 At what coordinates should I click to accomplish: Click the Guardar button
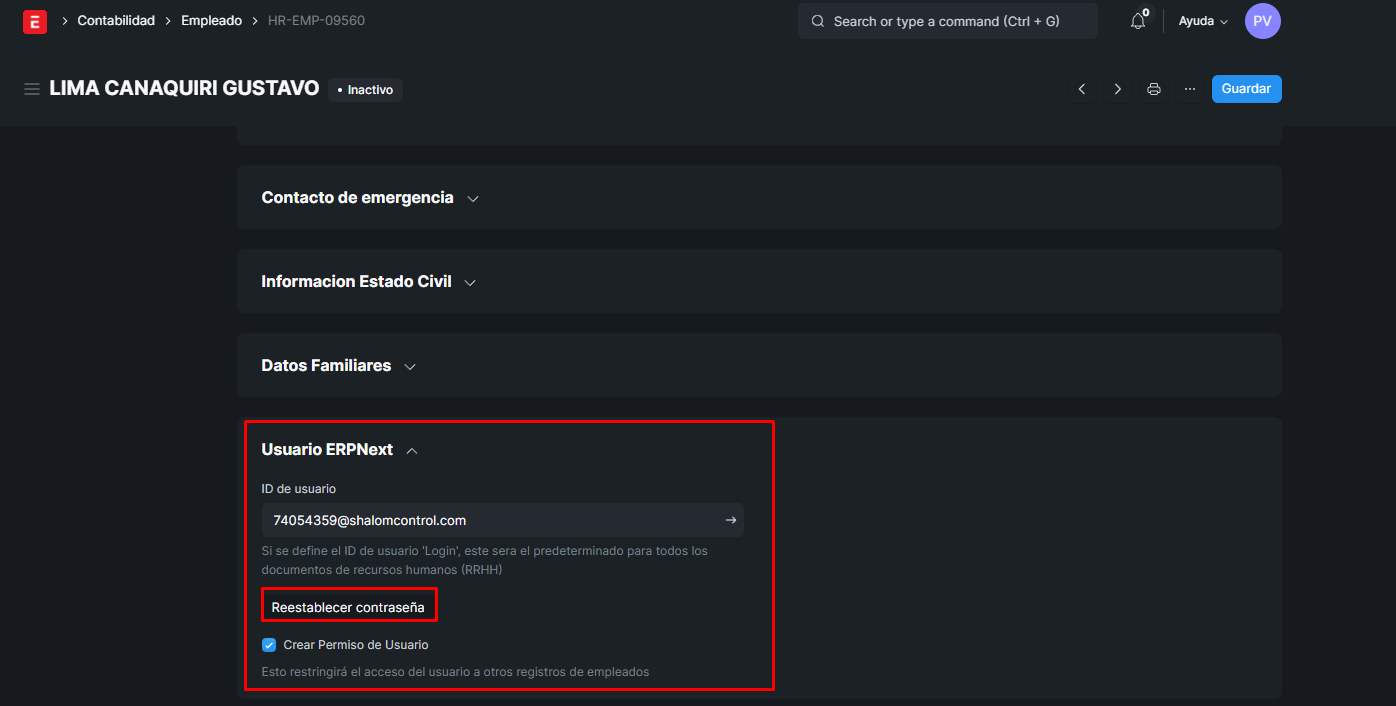1246,89
